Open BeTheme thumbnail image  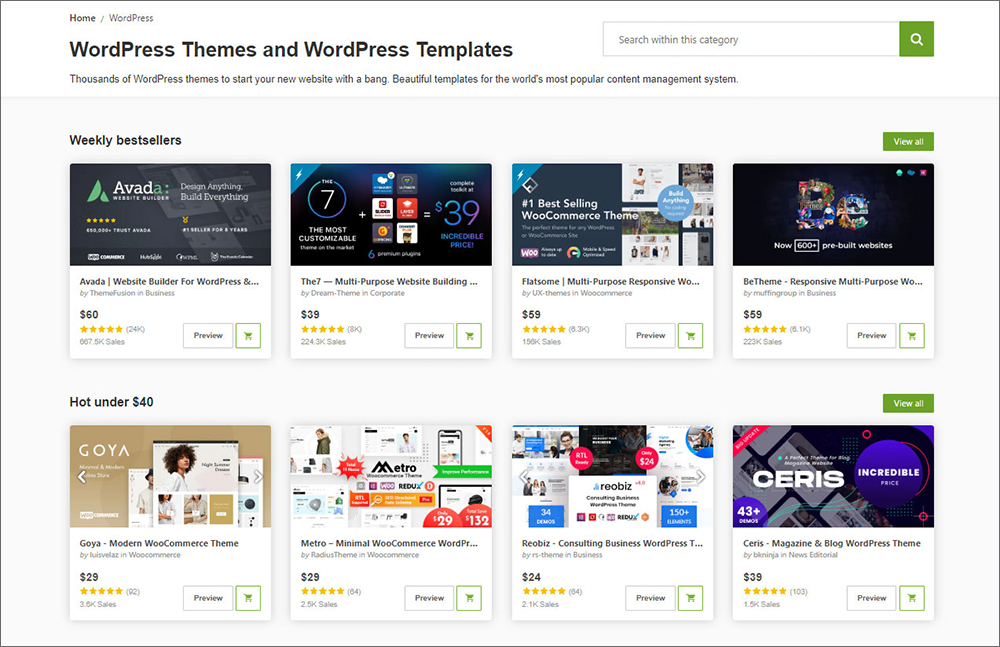833,214
